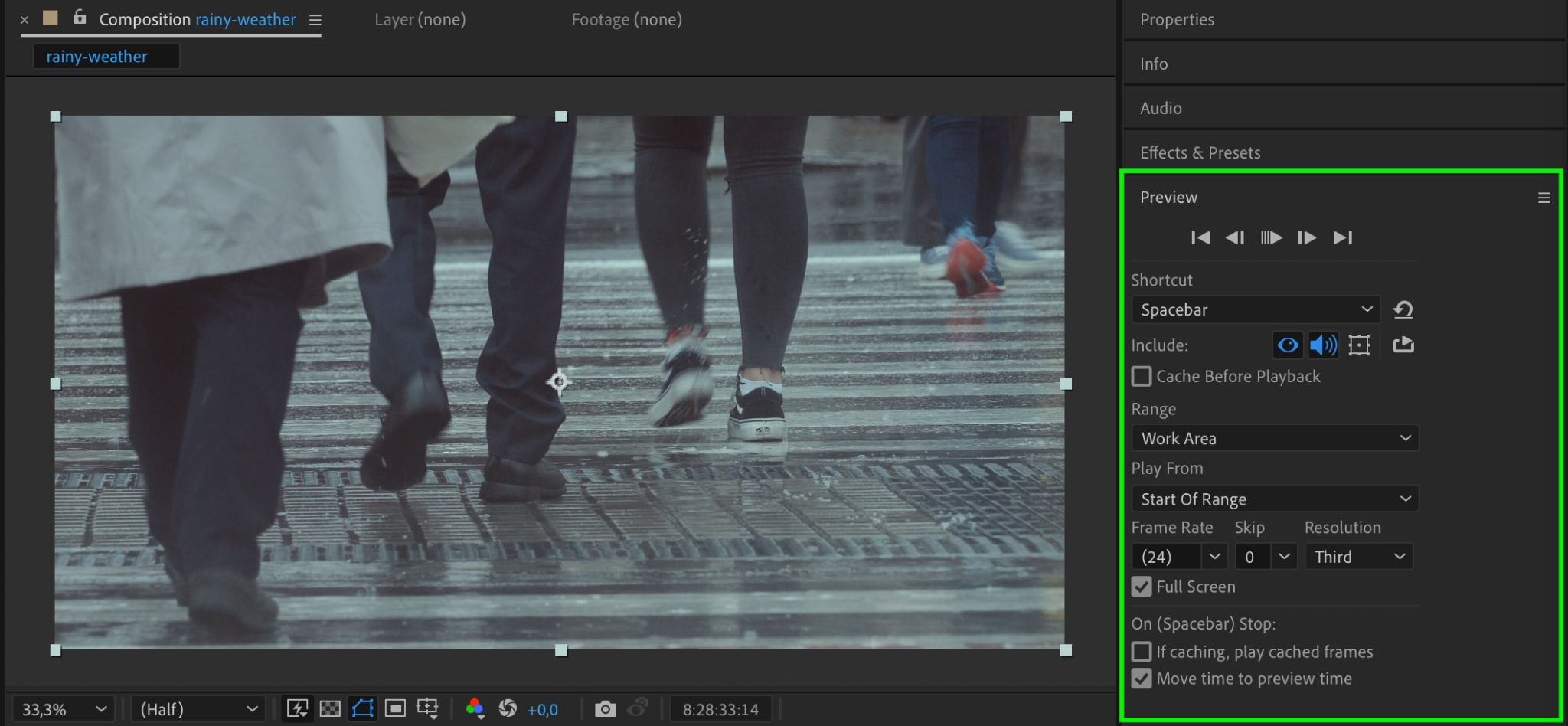Open the Effects & Presets panel

(1200, 152)
